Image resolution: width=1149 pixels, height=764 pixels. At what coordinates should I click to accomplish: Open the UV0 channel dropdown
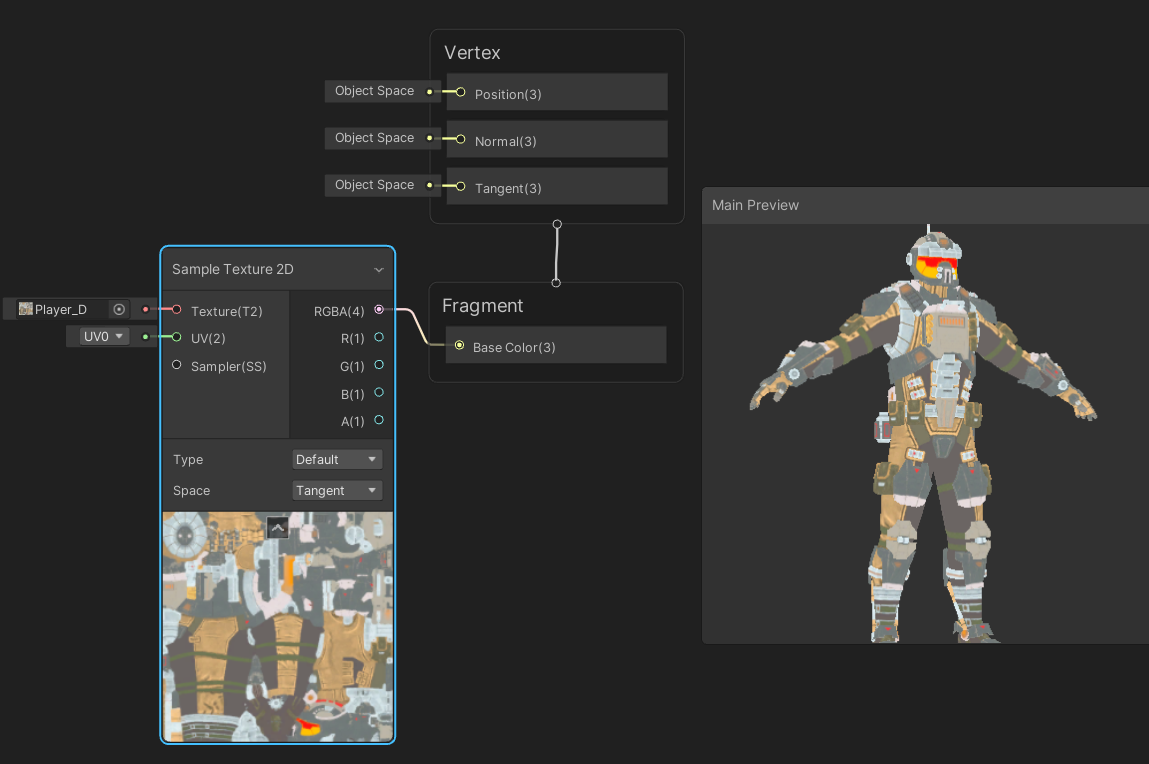(x=103, y=336)
